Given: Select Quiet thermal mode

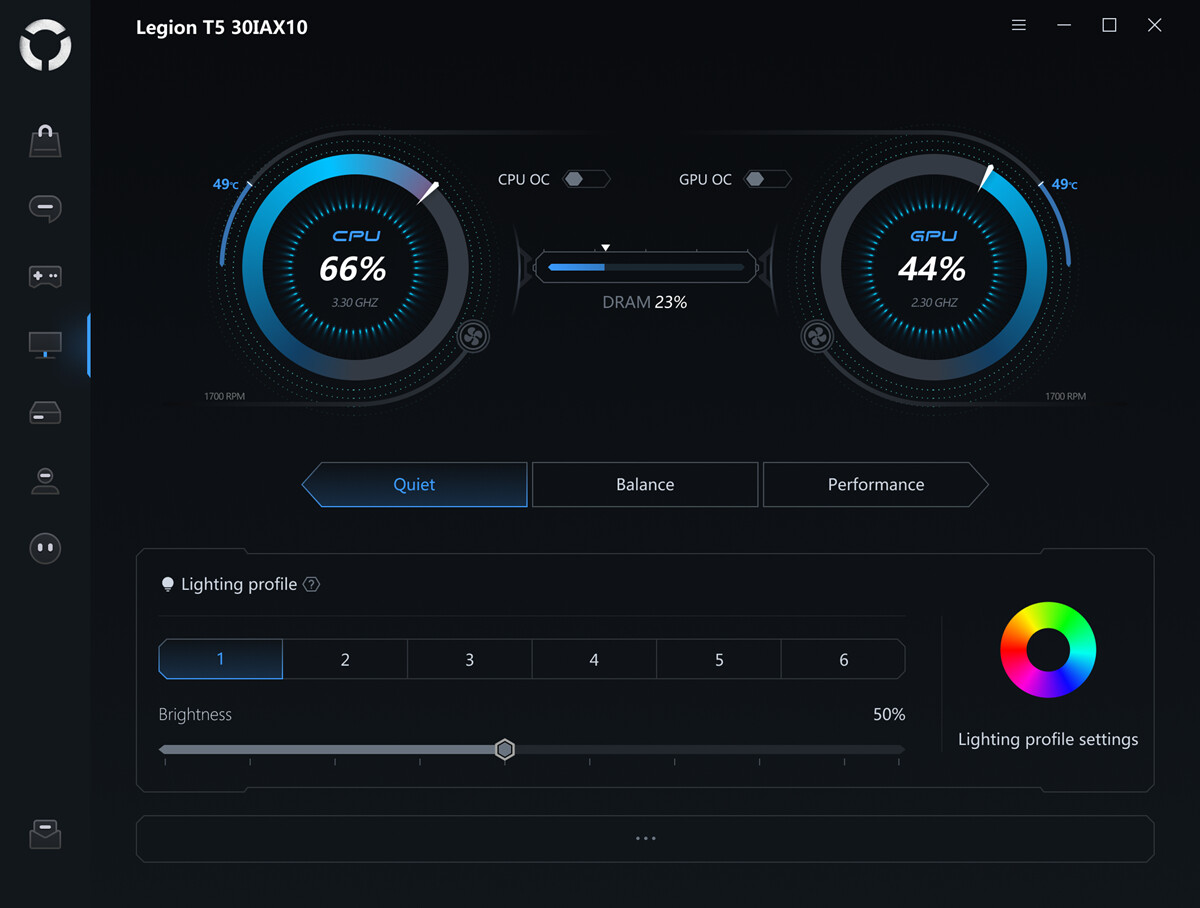Looking at the screenshot, I should (x=414, y=485).
